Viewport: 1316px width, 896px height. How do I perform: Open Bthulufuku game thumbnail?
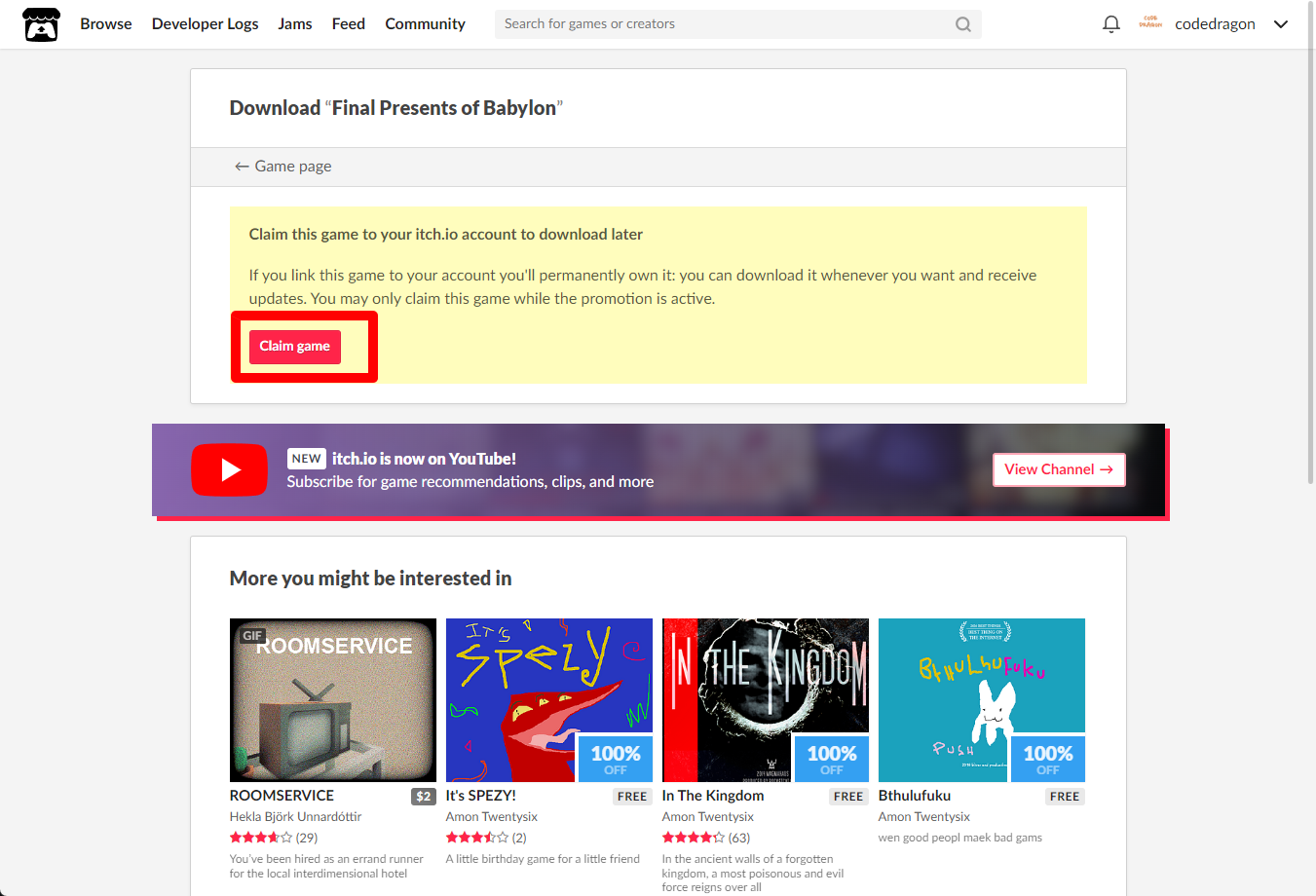982,700
